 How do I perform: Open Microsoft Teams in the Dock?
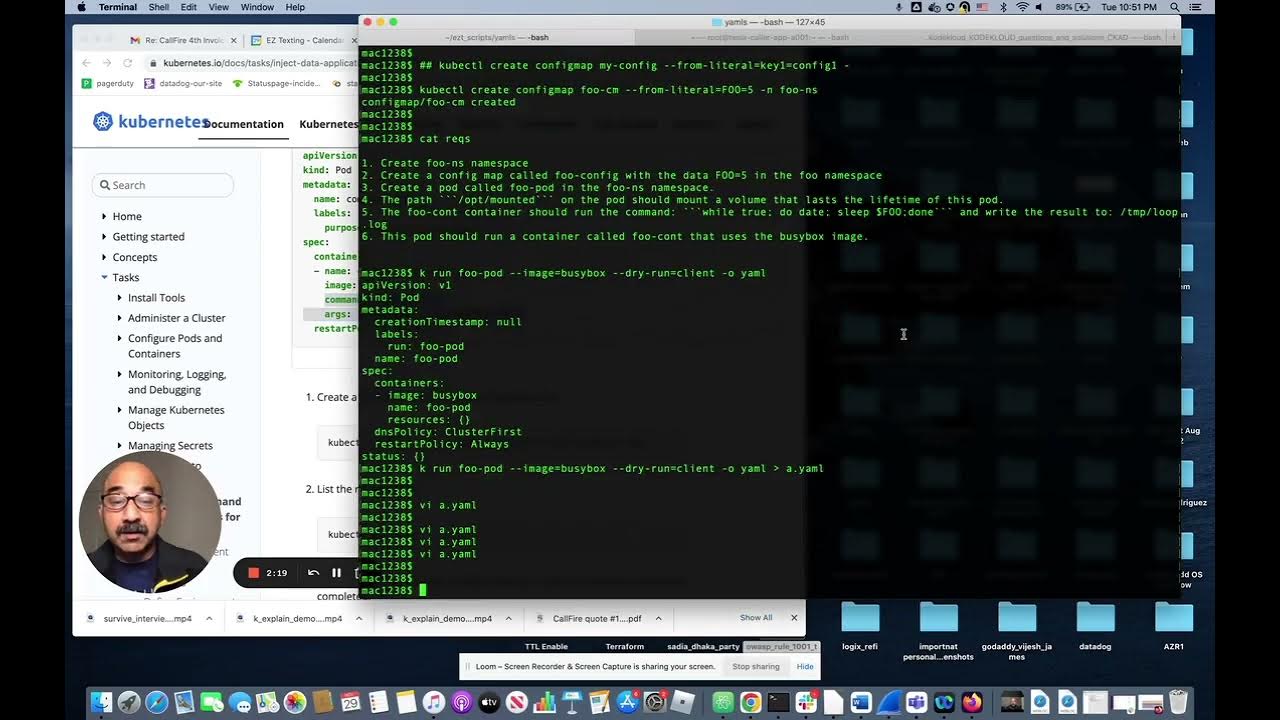coord(917,703)
